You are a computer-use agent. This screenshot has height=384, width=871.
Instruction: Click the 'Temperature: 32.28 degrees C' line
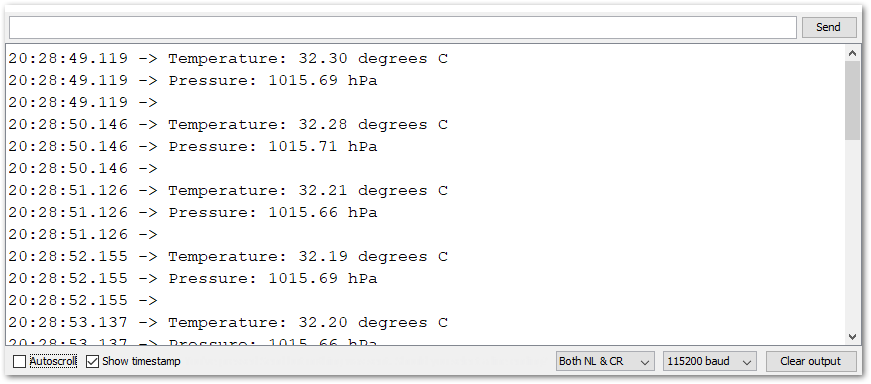point(228,124)
